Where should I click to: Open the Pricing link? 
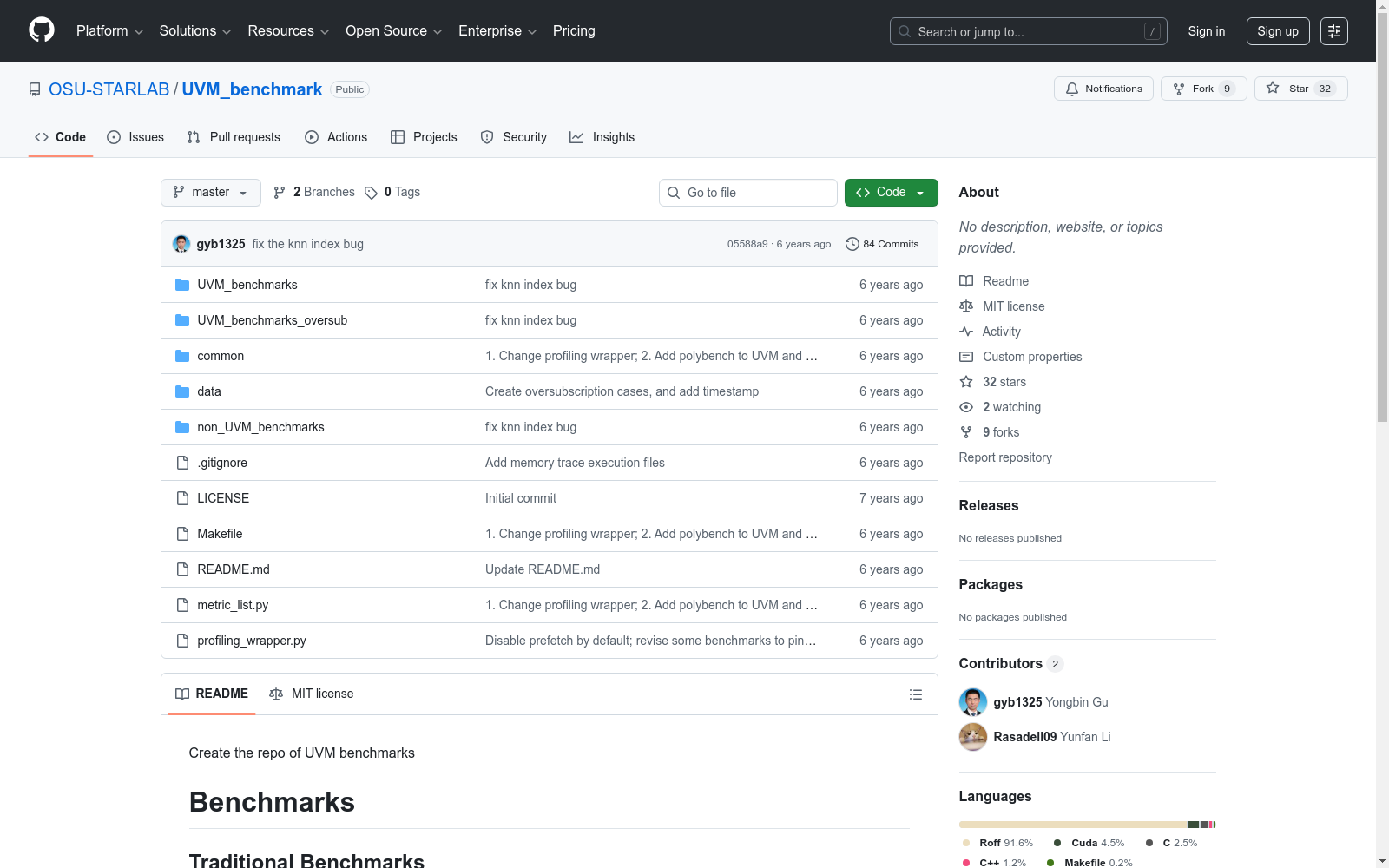pos(574,31)
